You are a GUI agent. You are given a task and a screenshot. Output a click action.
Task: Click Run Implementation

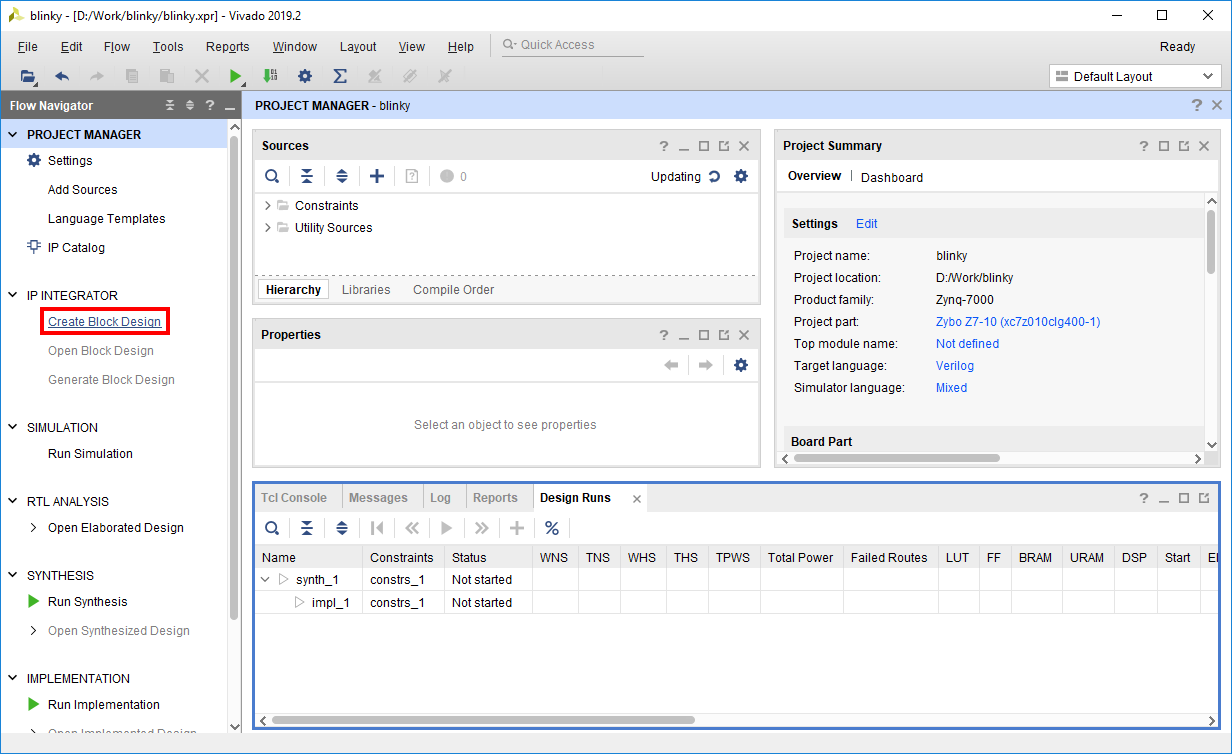[x=104, y=705]
